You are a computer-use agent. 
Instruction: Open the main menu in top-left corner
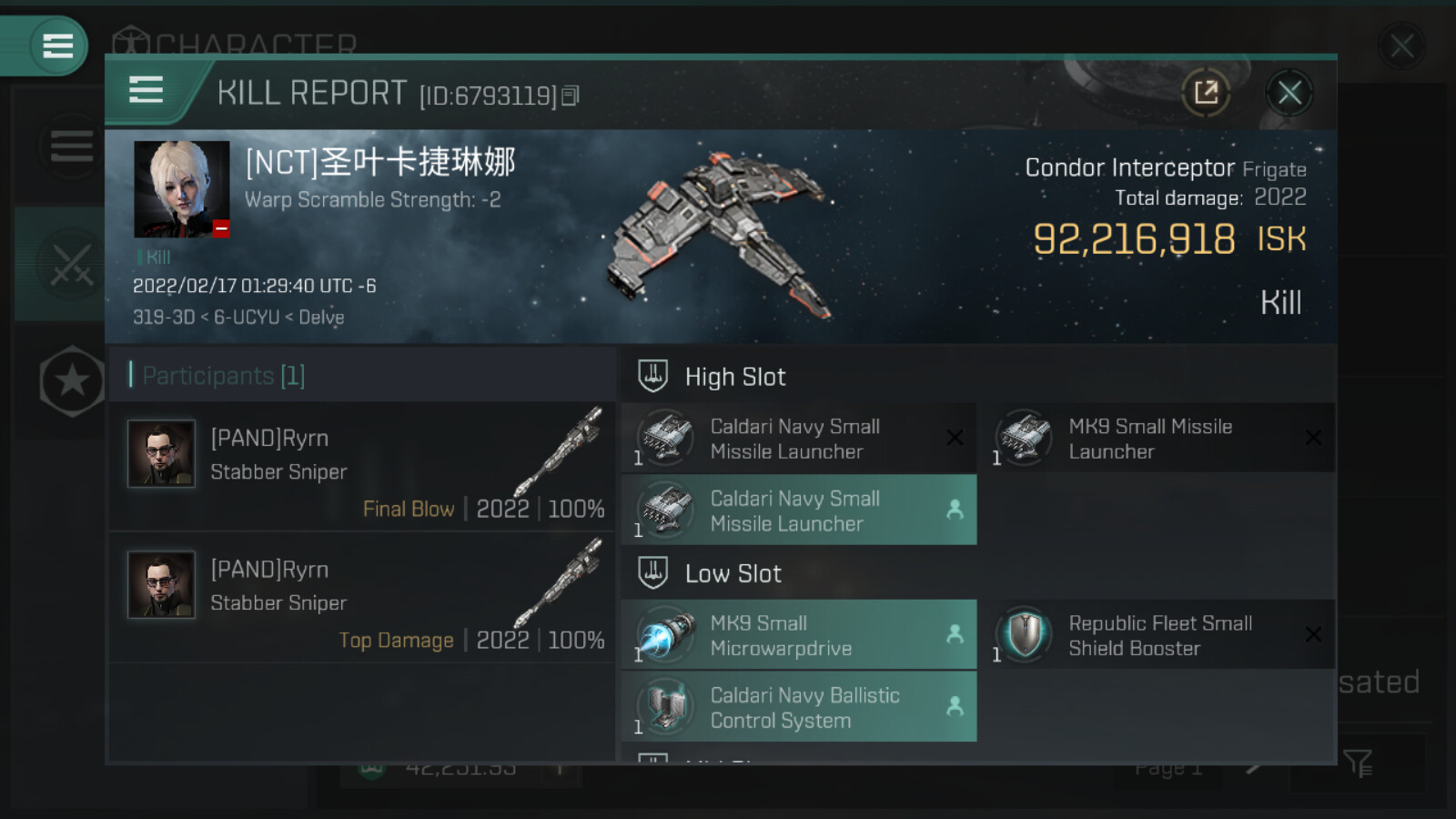point(57,45)
